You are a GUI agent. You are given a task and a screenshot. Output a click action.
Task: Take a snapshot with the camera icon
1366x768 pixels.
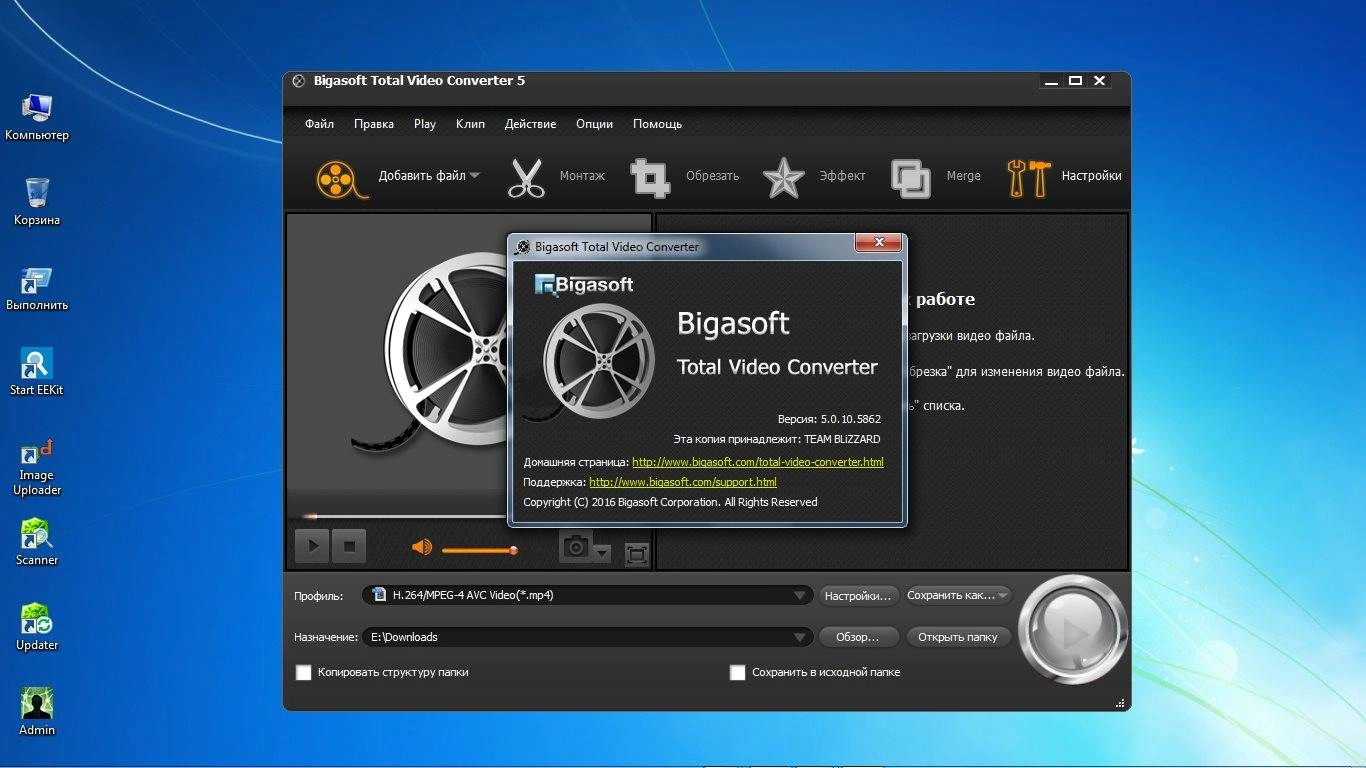point(575,546)
